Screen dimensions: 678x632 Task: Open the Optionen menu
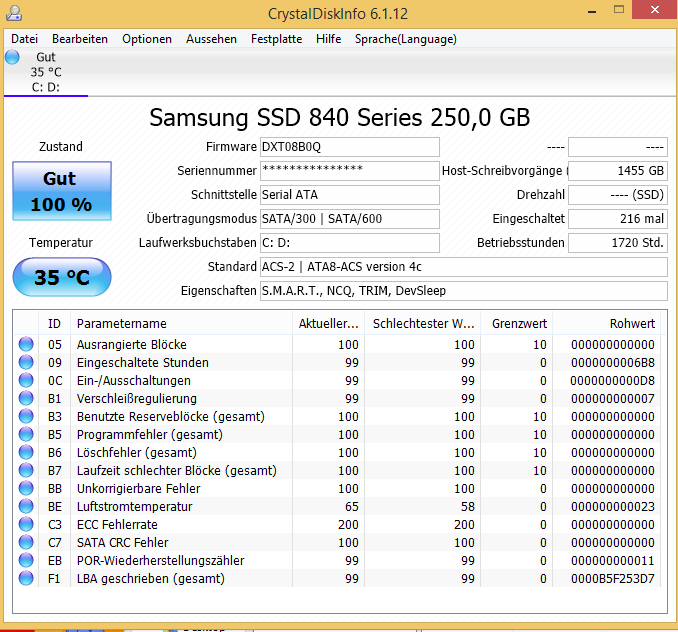point(147,39)
